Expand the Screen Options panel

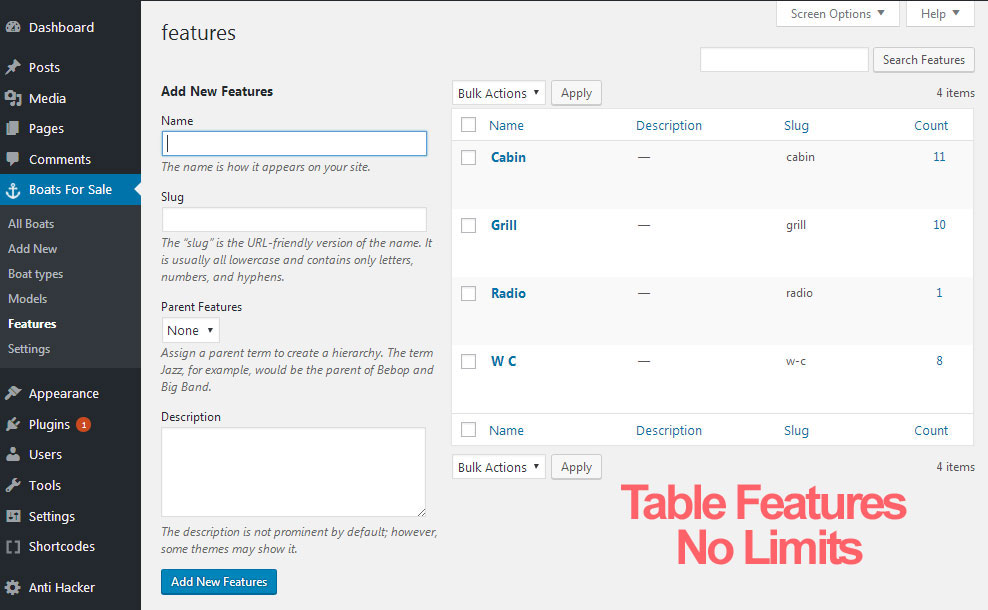point(837,14)
